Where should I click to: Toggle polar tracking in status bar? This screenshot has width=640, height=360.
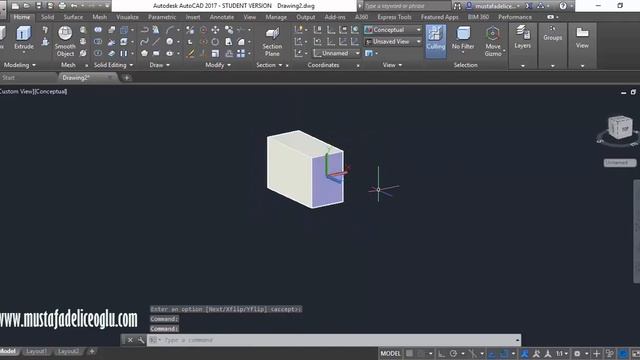coord(453,353)
